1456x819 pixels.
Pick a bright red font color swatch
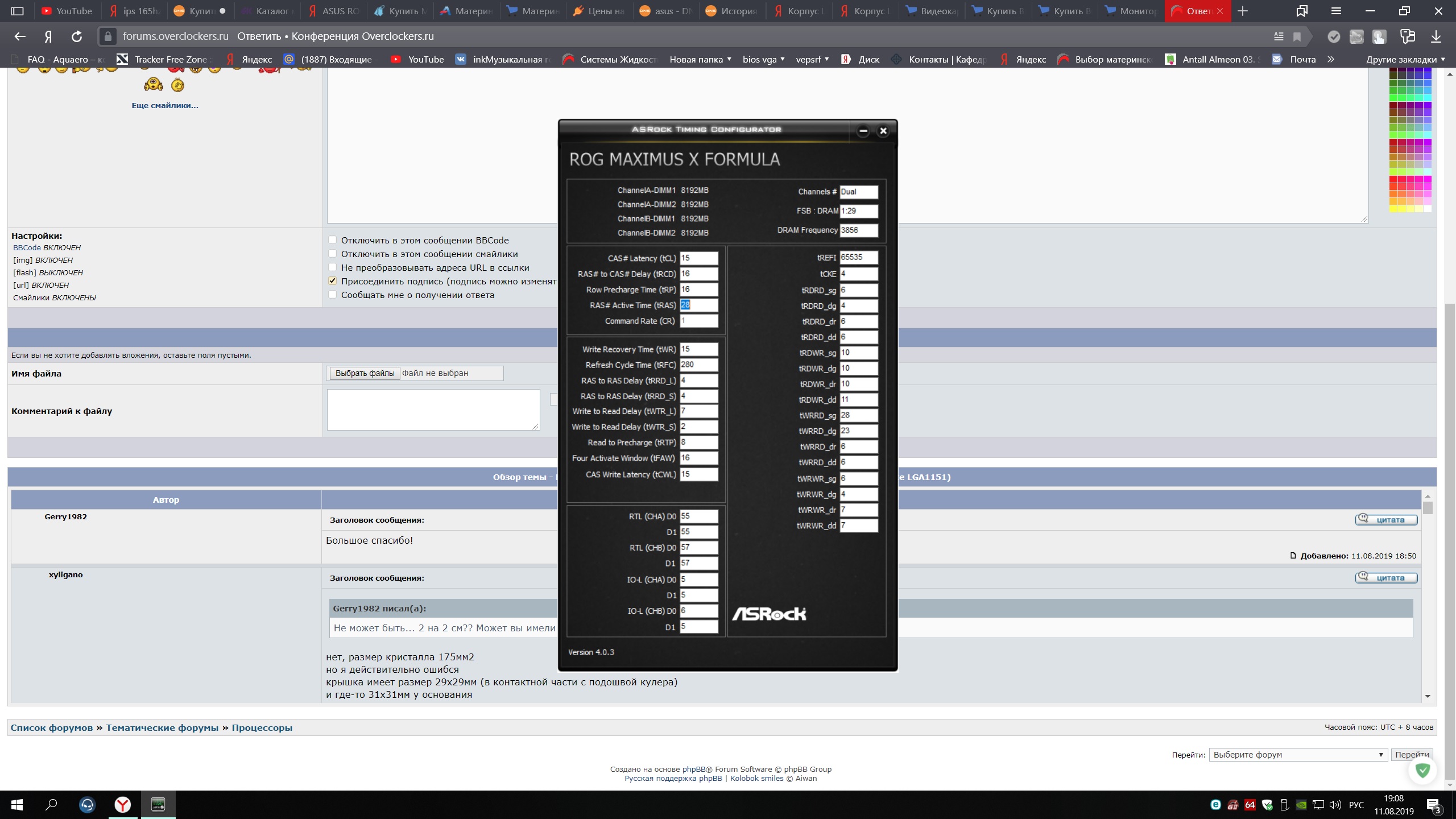1393,179
